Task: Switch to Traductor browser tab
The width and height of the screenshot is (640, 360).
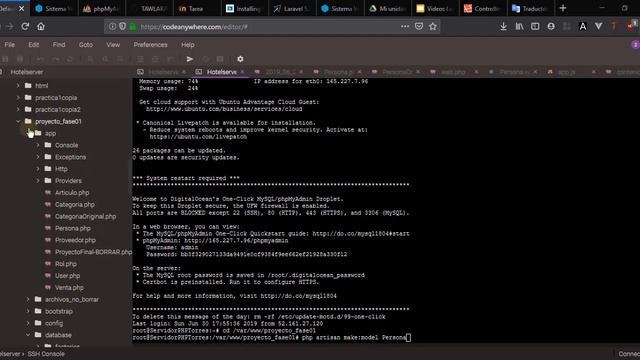Action: pyautogui.click(x=530, y=8)
